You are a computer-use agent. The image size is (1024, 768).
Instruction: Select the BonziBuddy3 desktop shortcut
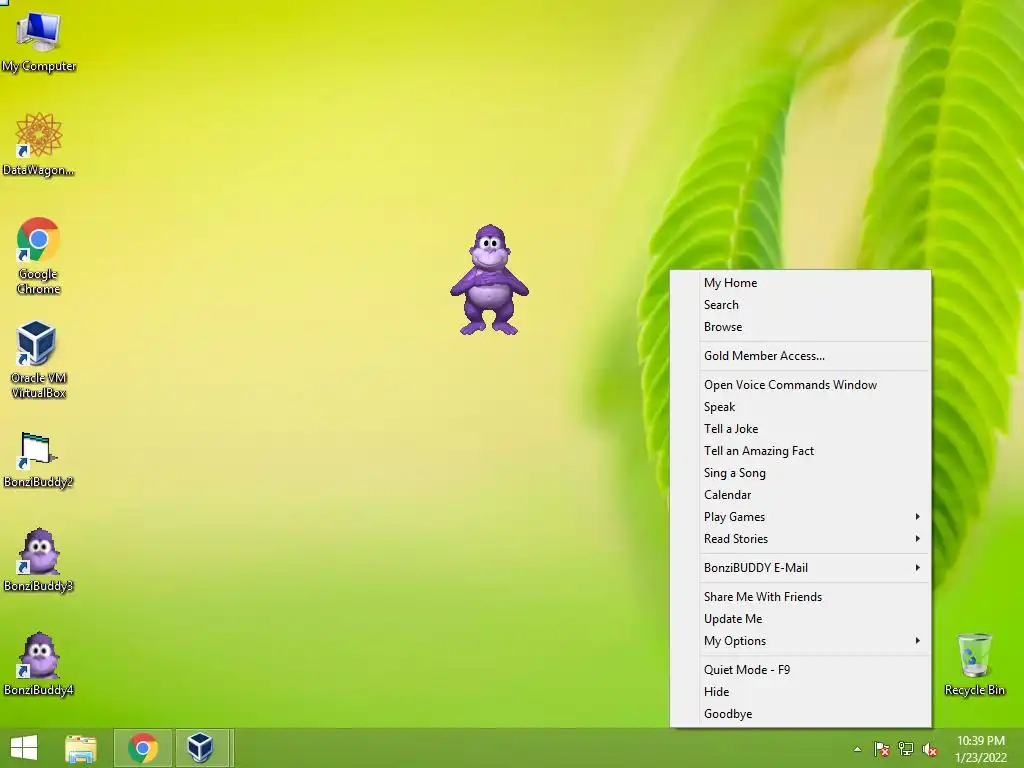39,560
